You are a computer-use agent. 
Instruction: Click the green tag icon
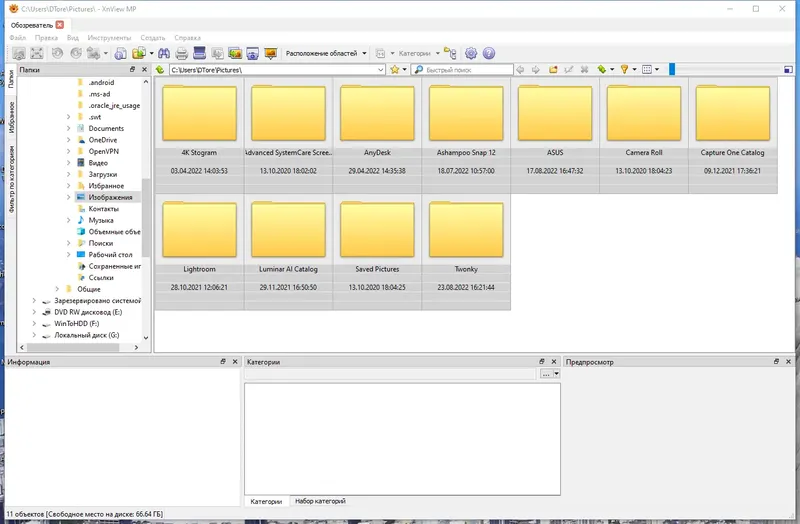pos(602,69)
